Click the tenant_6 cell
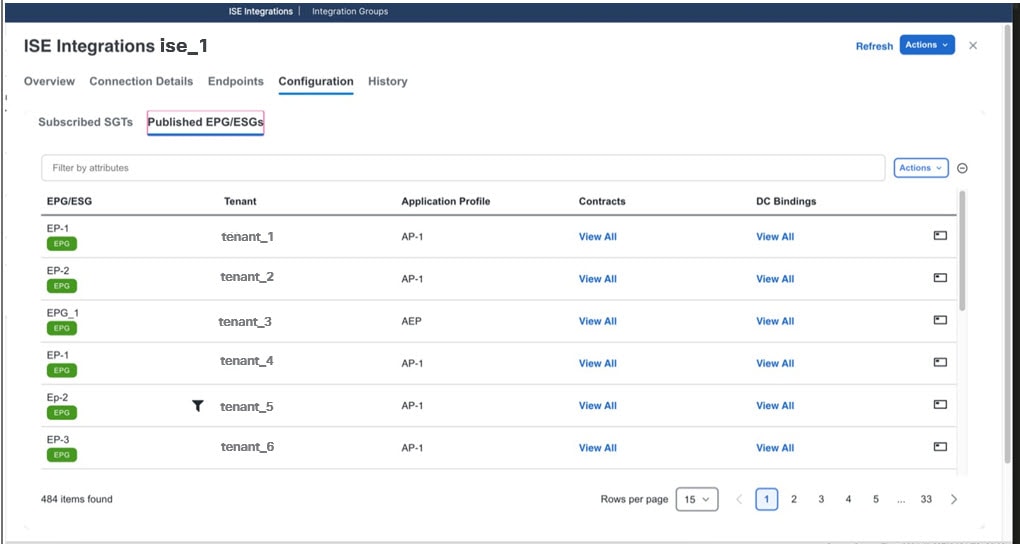The width and height of the screenshot is (1020, 544). (247, 447)
